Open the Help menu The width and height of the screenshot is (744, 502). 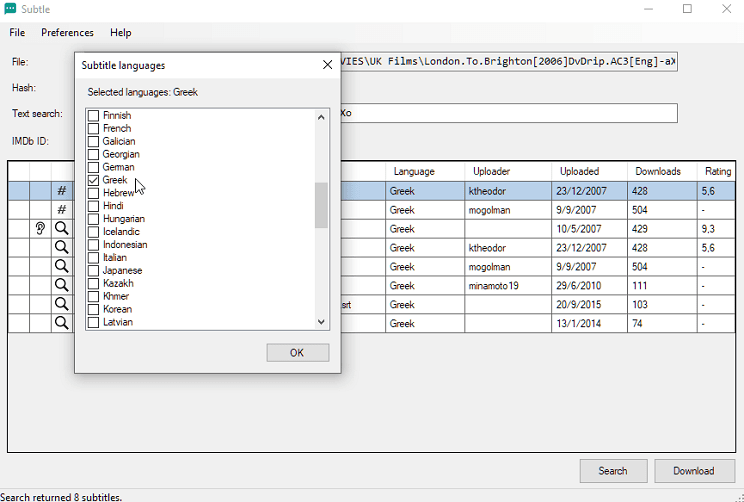[x=121, y=32]
